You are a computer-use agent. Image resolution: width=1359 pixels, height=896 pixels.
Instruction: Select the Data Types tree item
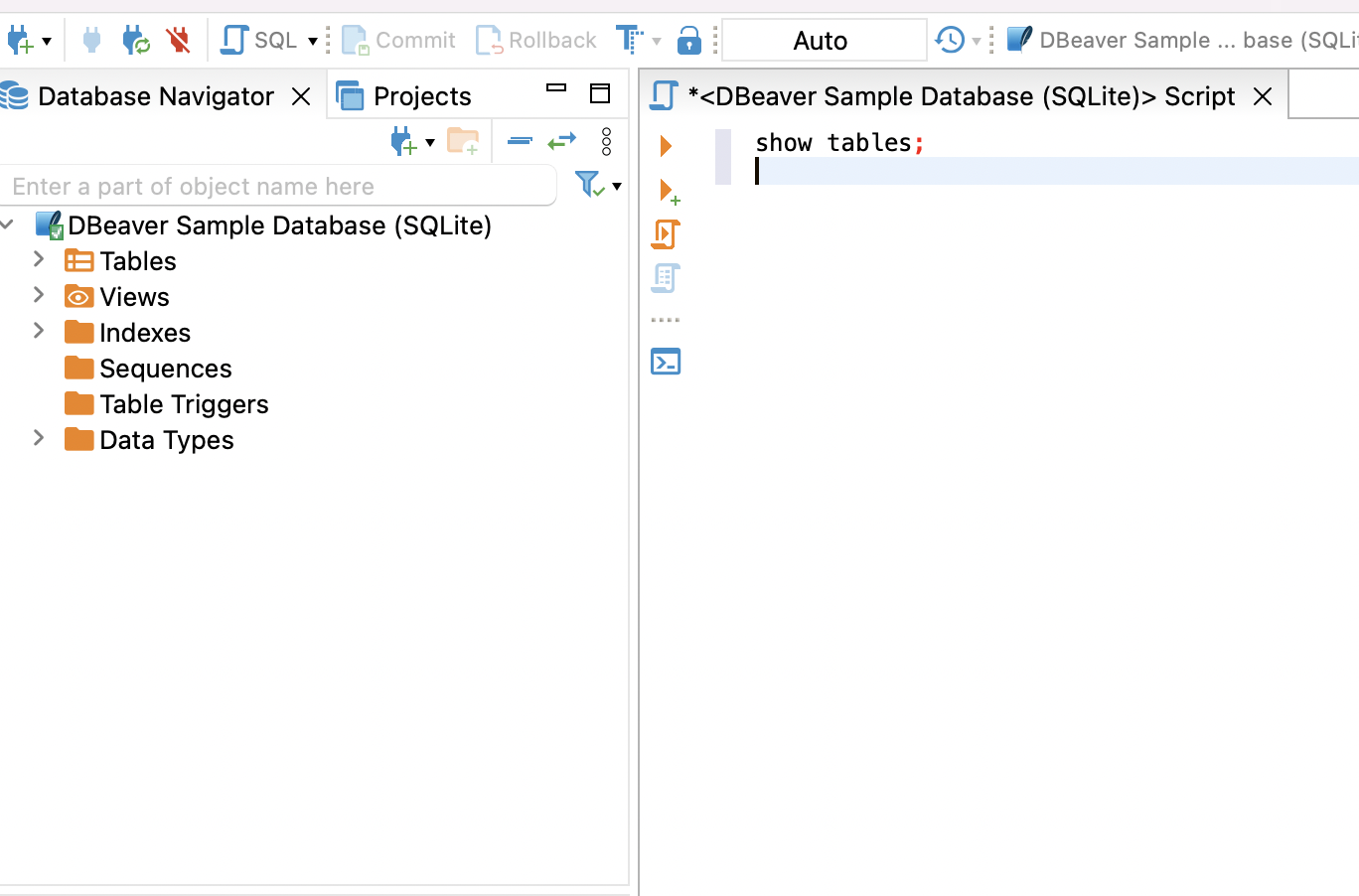[x=167, y=440]
